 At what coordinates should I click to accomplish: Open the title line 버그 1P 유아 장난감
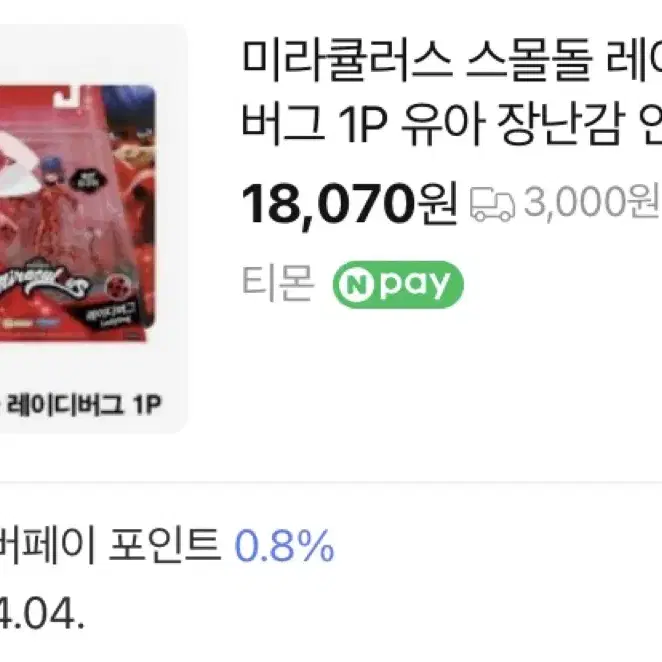point(452,124)
